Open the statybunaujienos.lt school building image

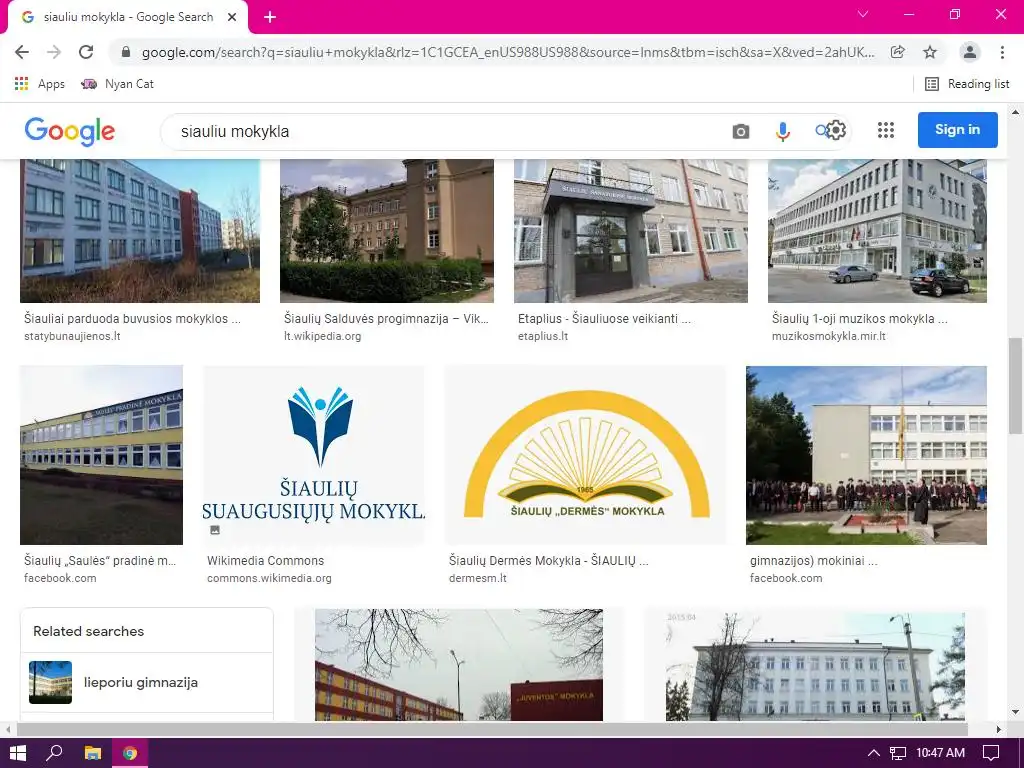(140, 231)
